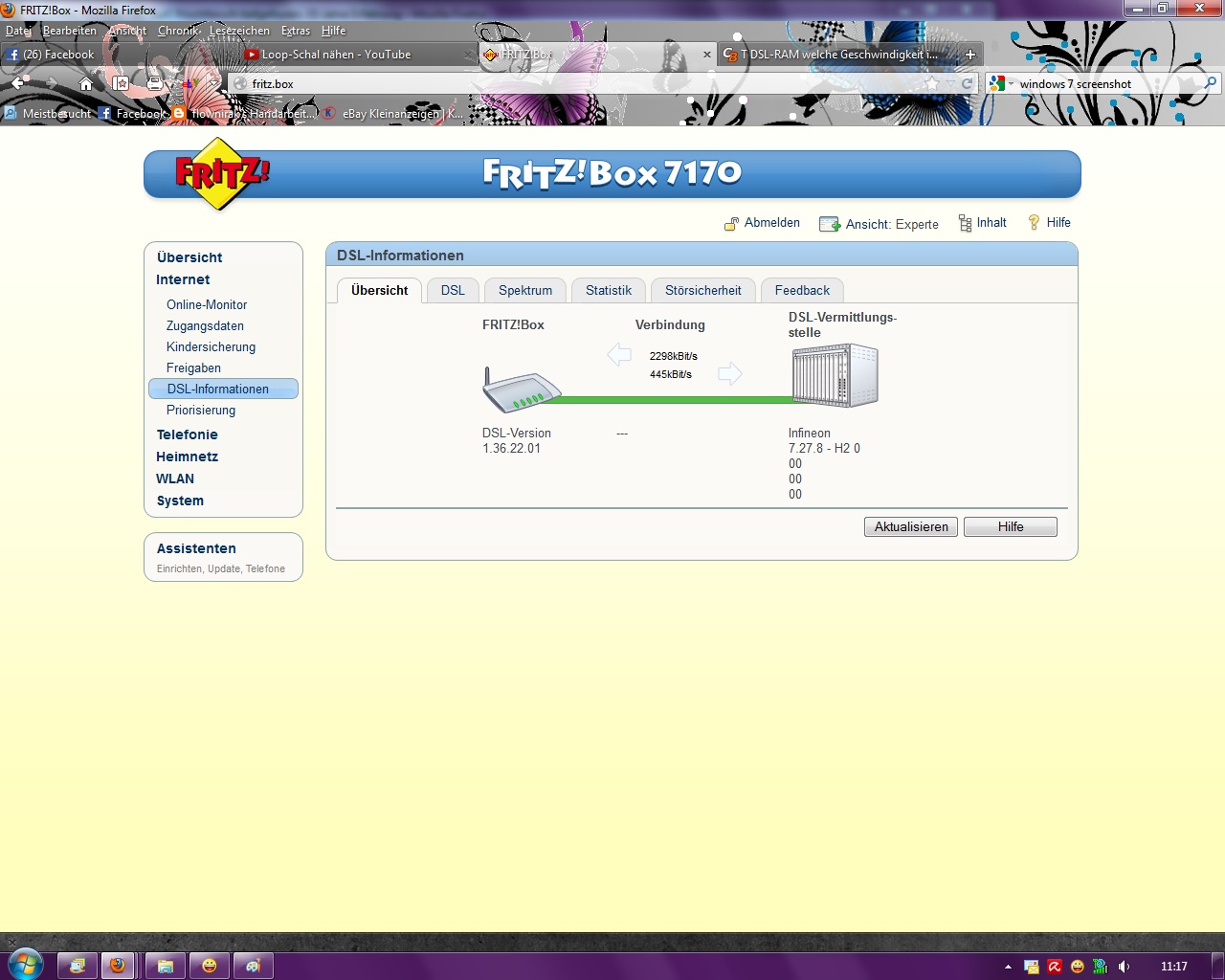The image size is (1225, 980).
Task: Click the Hilfe button below DSL info
Action: pyautogui.click(x=1011, y=526)
